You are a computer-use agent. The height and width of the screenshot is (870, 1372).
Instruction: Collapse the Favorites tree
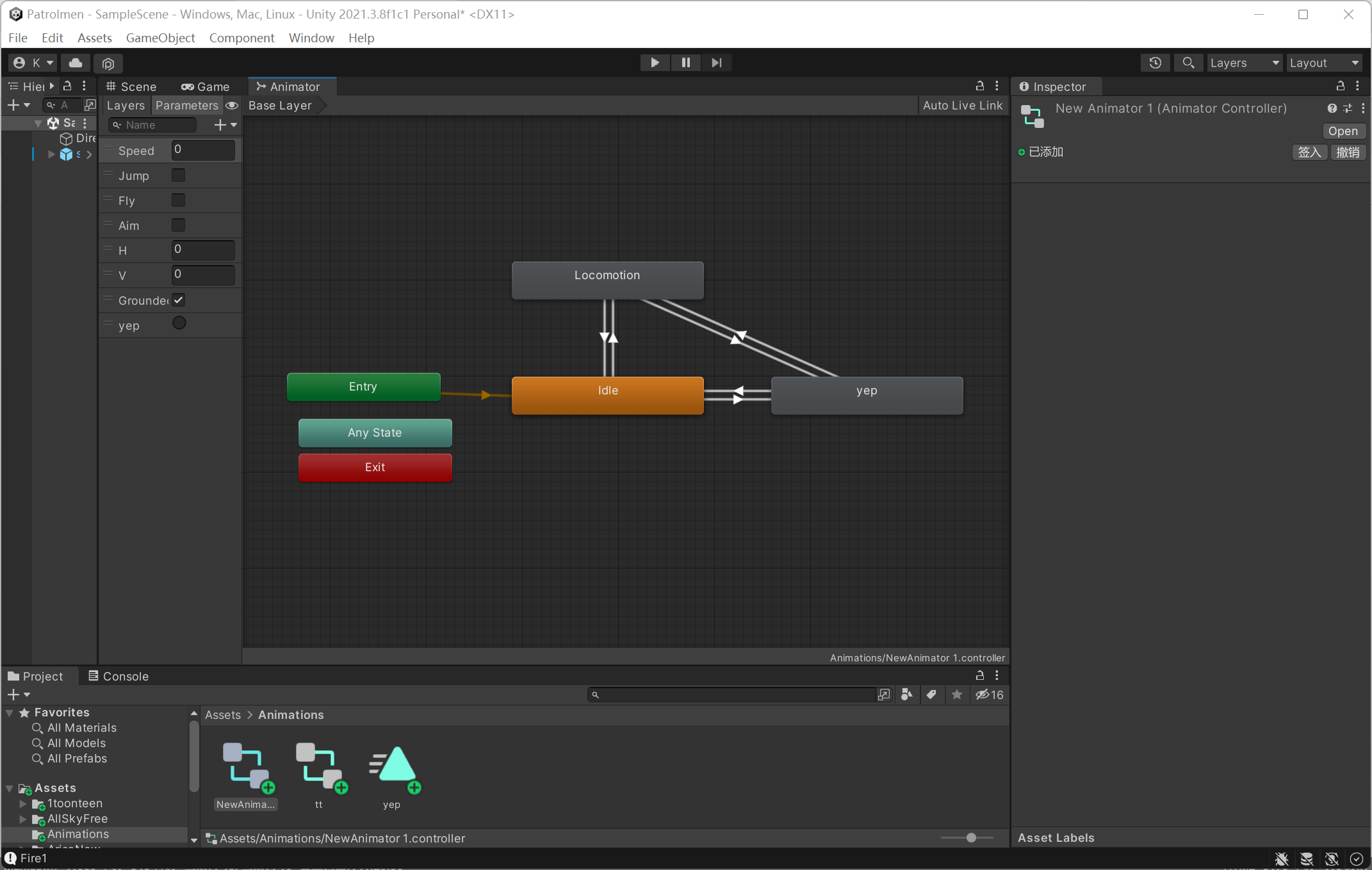click(x=10, y=713)
